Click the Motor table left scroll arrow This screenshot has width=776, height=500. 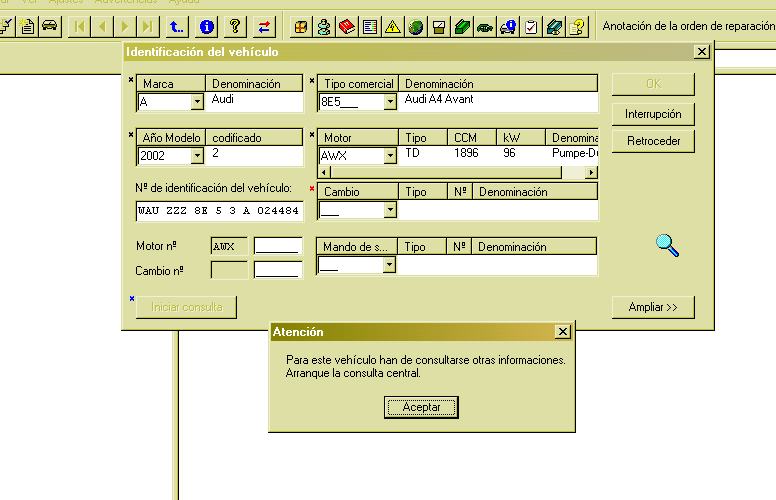[324, 172]
